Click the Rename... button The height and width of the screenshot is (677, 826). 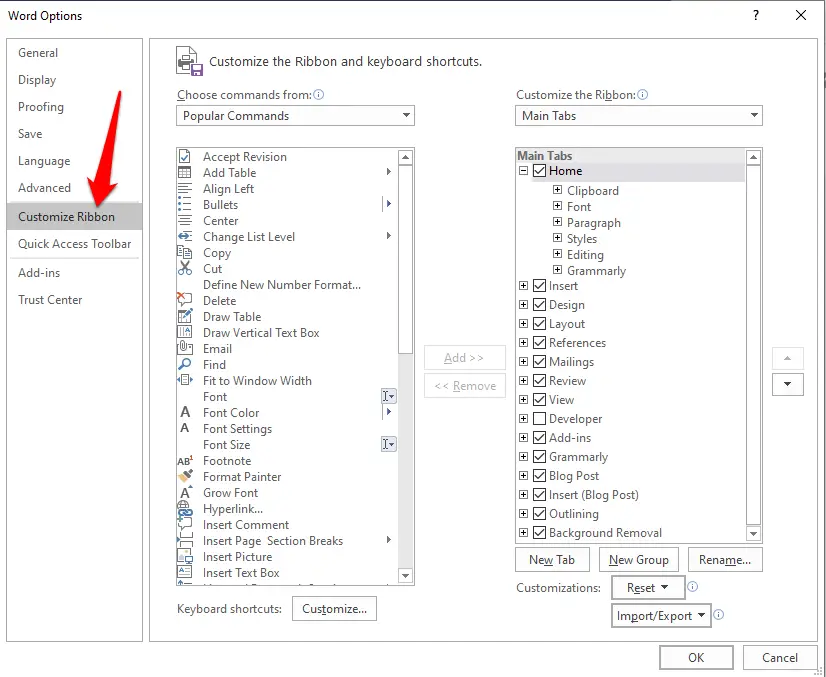tap(725, 560)
